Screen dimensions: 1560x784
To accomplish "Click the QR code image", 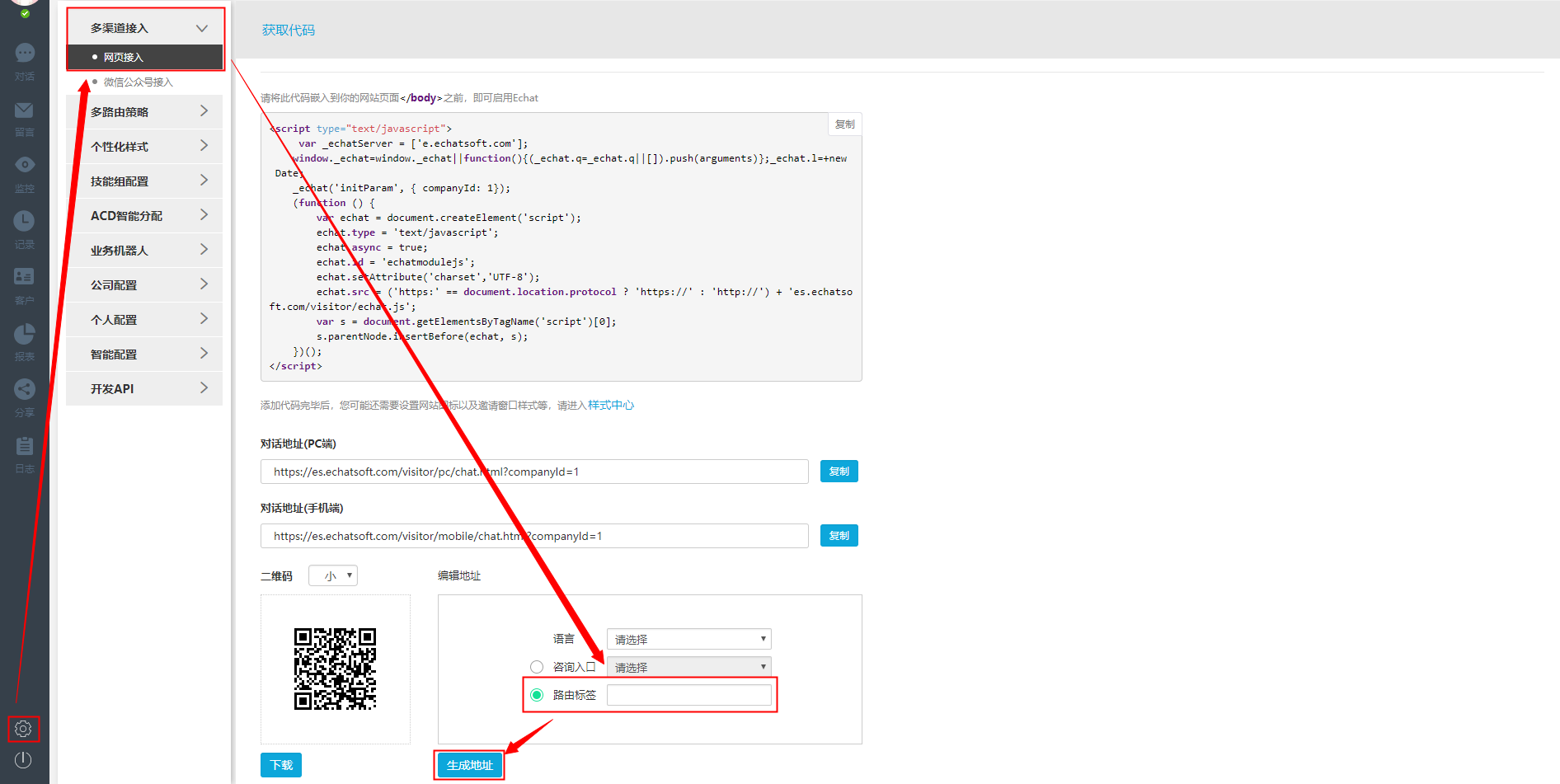I will coord(336,669).
